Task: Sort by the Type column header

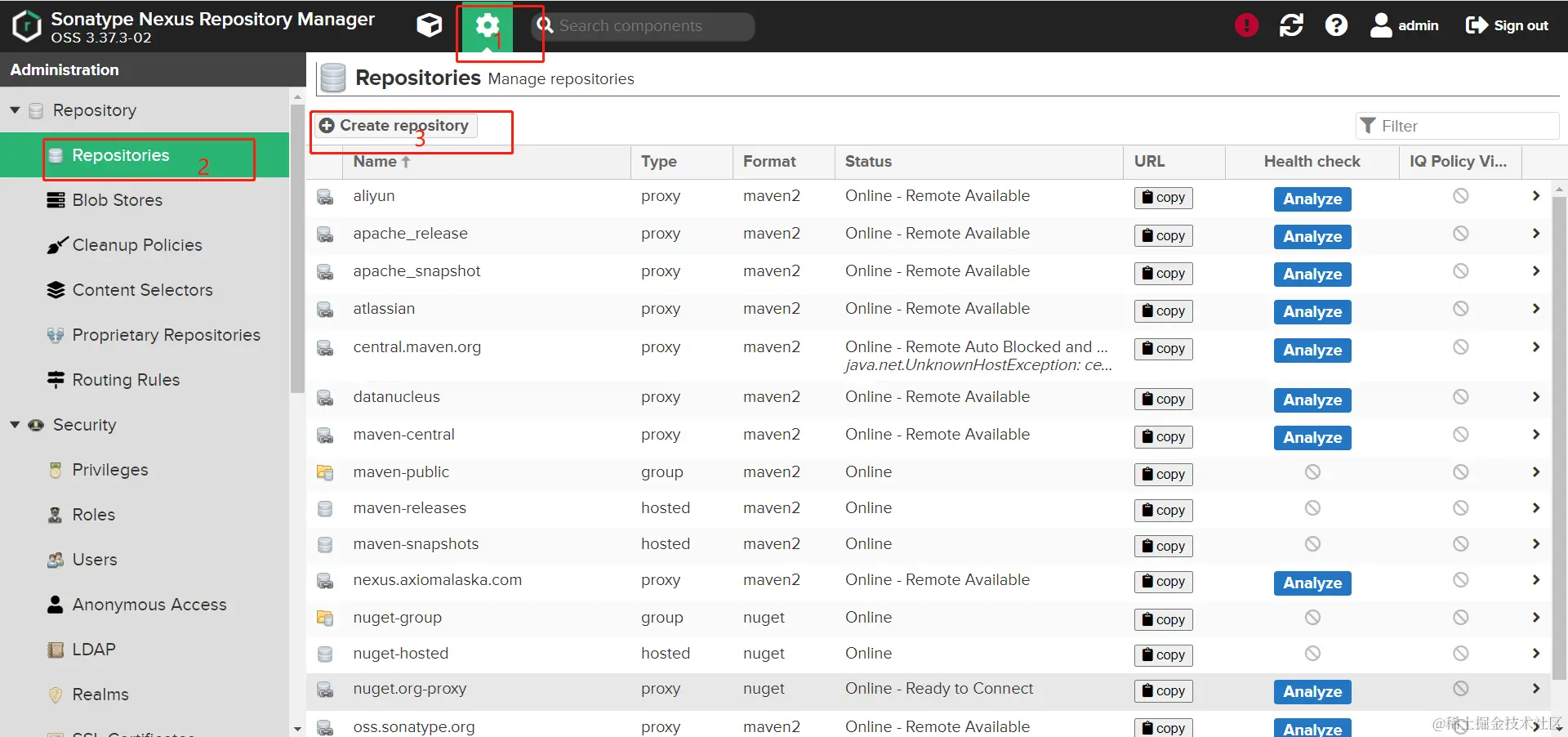Action: click(x=682, y=162)
